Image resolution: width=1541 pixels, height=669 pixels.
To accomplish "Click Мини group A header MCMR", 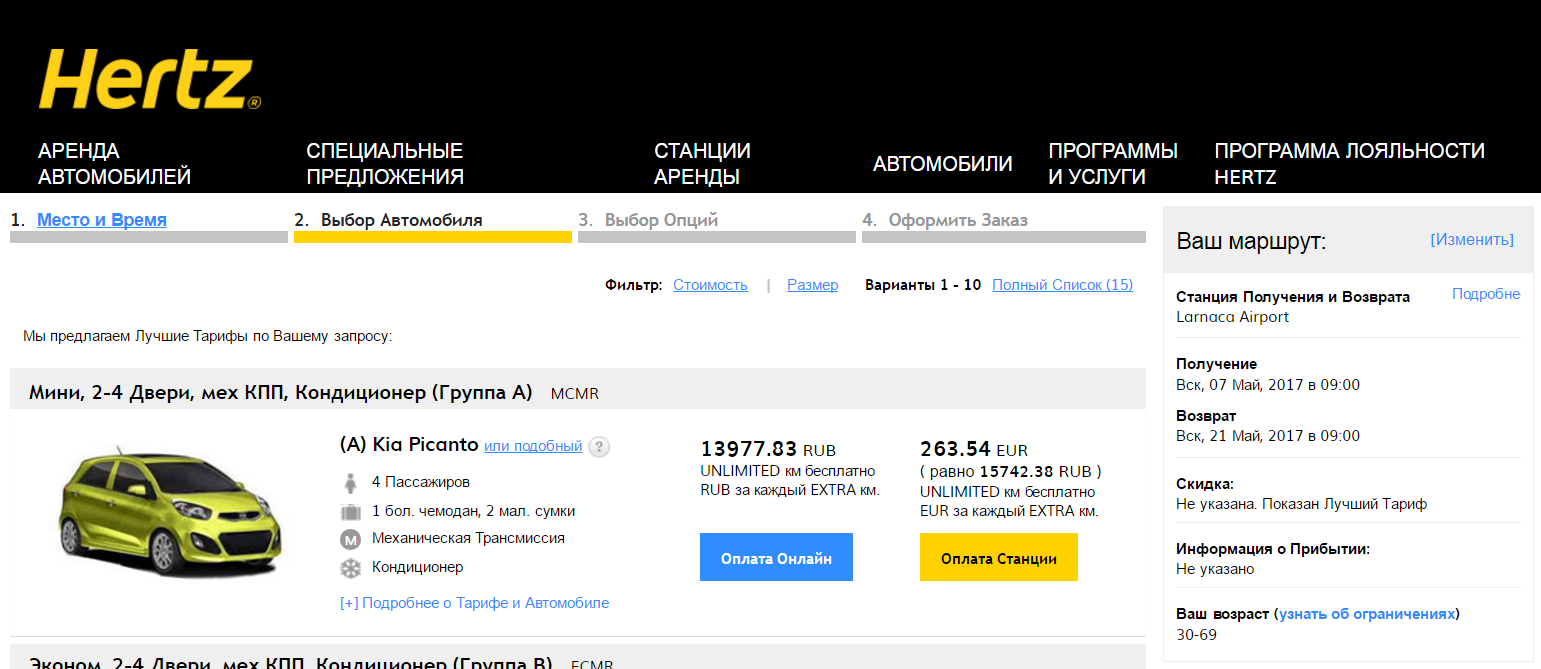I will click(x=314, y=392).
